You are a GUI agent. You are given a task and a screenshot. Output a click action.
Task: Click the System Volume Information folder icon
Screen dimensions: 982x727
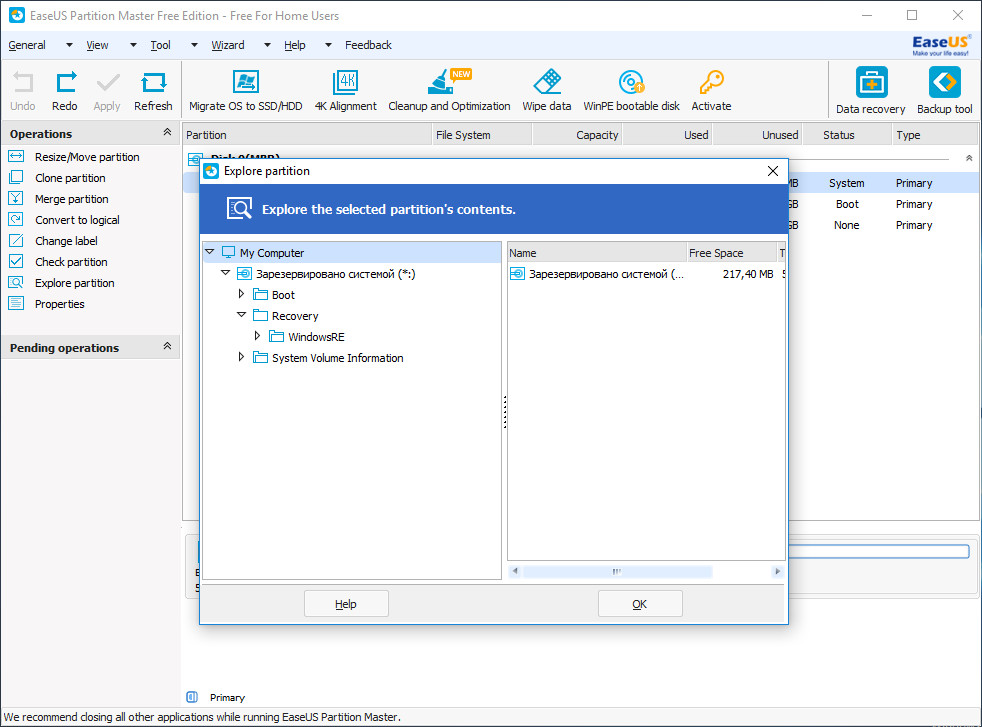[261, 358]
